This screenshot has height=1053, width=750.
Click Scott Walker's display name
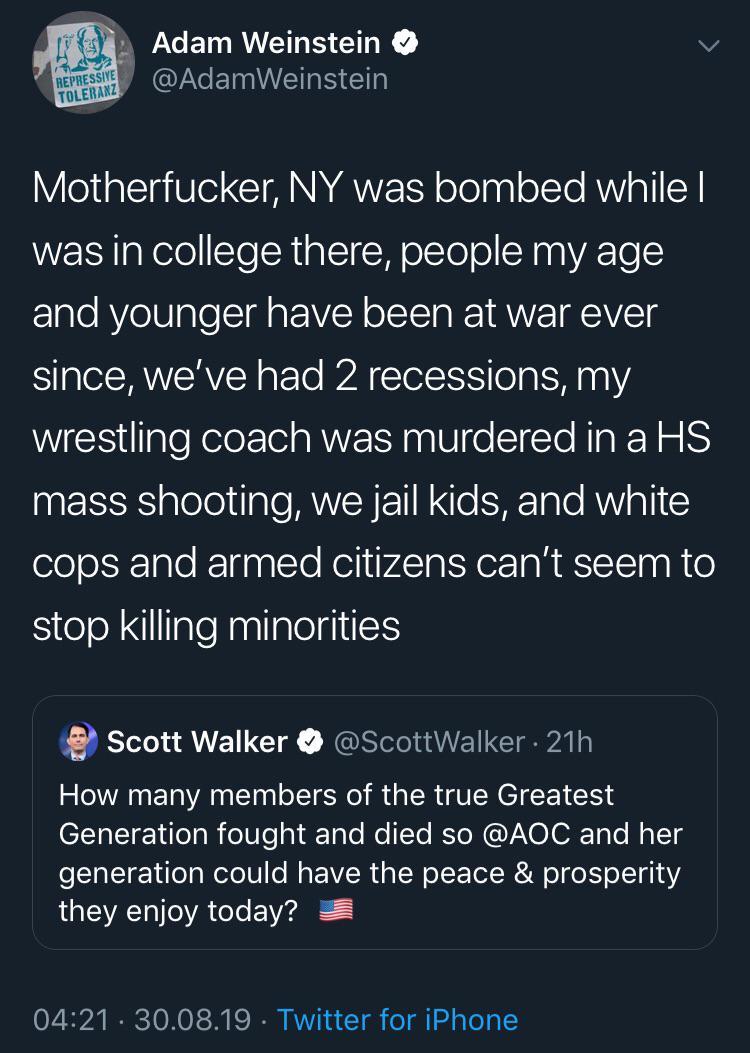pos(198,741)
